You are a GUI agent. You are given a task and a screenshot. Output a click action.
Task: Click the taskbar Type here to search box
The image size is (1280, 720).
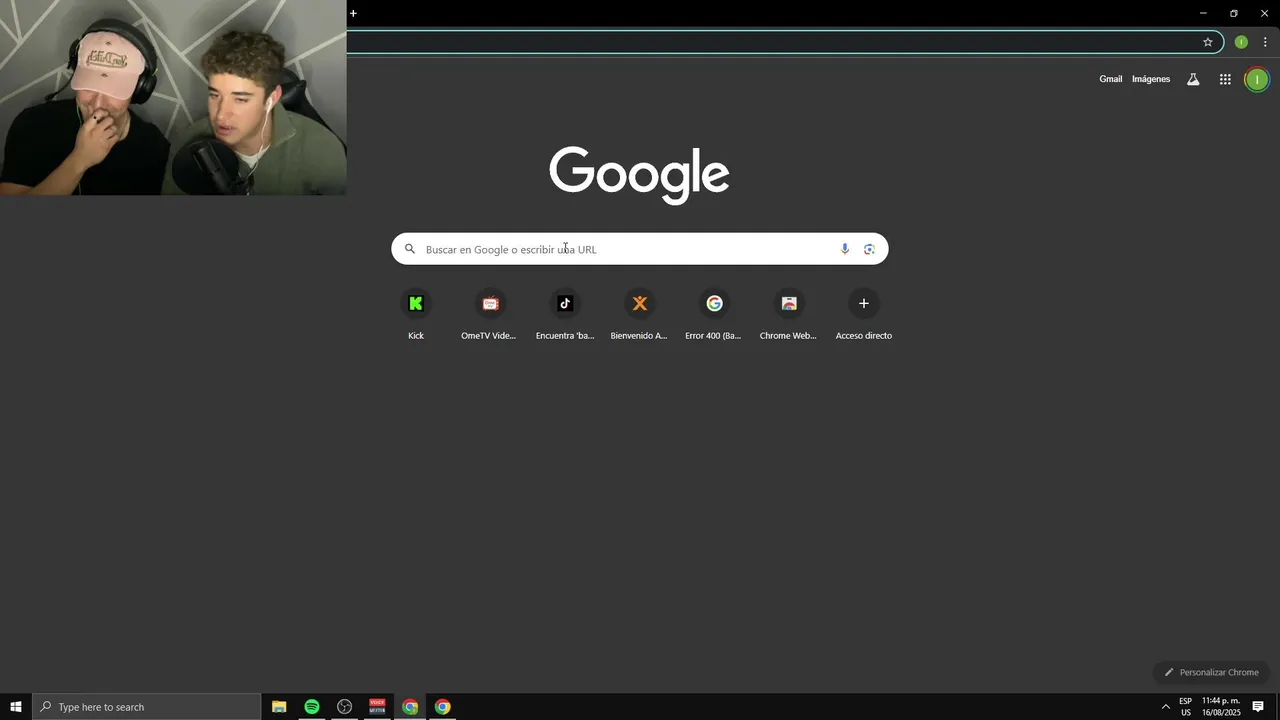tap(146, 707)
